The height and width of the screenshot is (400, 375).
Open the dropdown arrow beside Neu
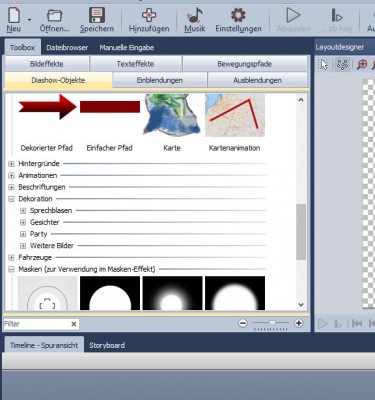pyautogui.click(x=29, y=20)
